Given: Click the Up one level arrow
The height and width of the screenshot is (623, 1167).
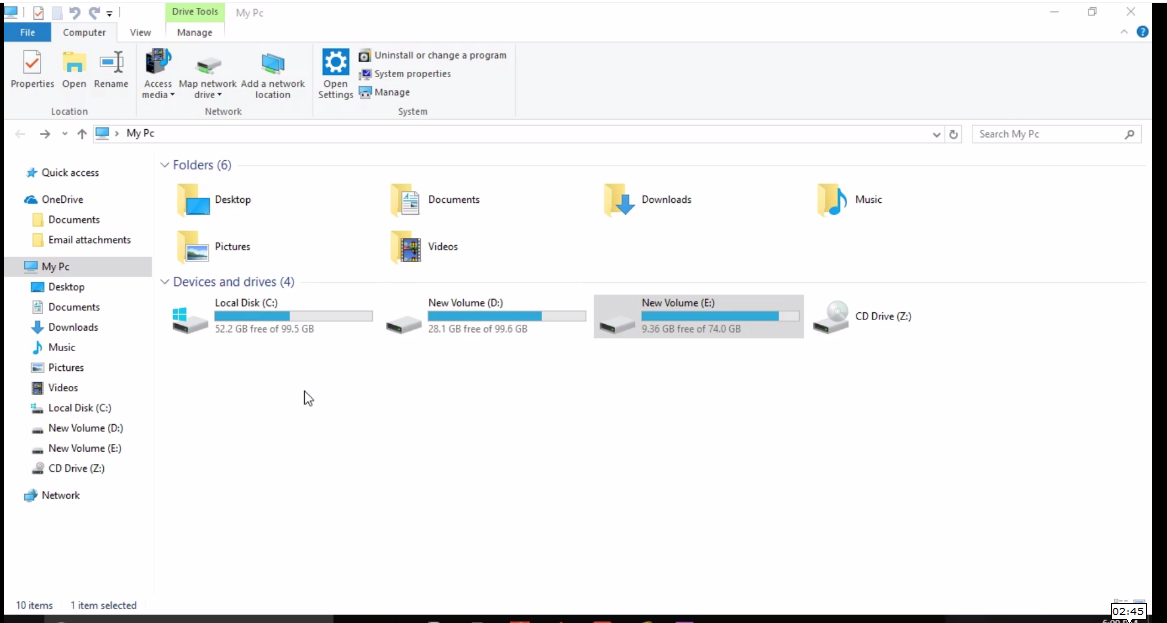Looking at the screenshot, I should tap(82, 134).
